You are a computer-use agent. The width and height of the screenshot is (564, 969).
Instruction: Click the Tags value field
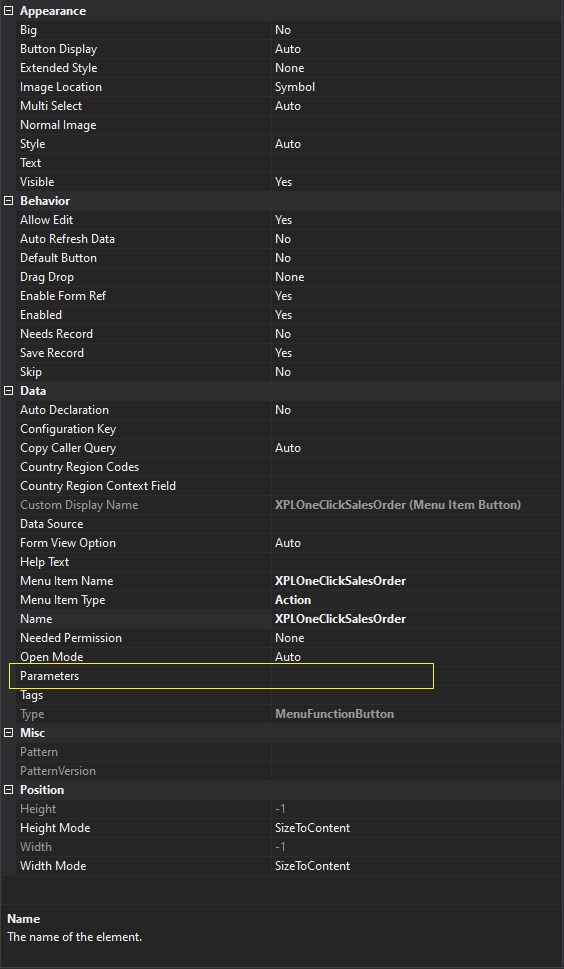coord(416,695)
